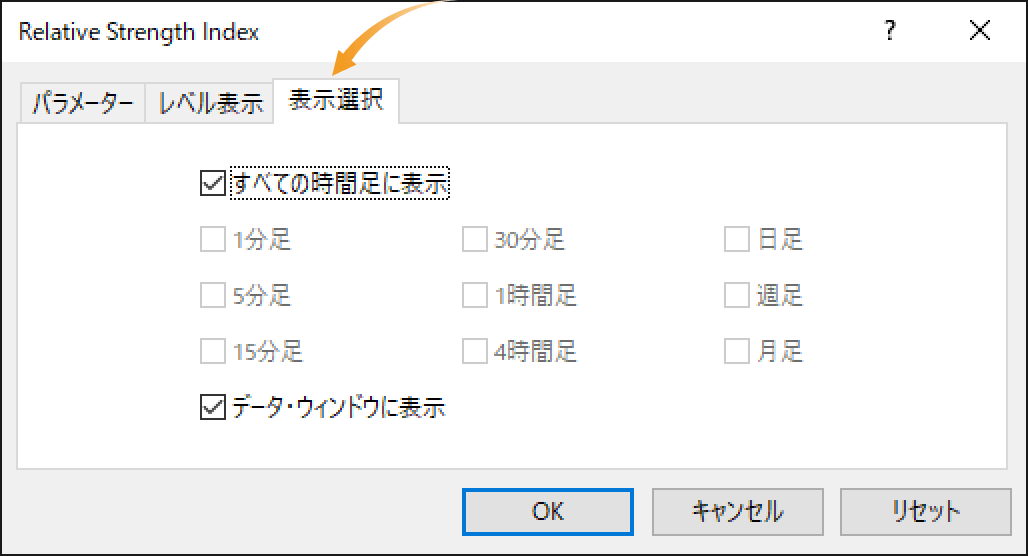Check the 15分足 timeframe box

tap(212, 351)
